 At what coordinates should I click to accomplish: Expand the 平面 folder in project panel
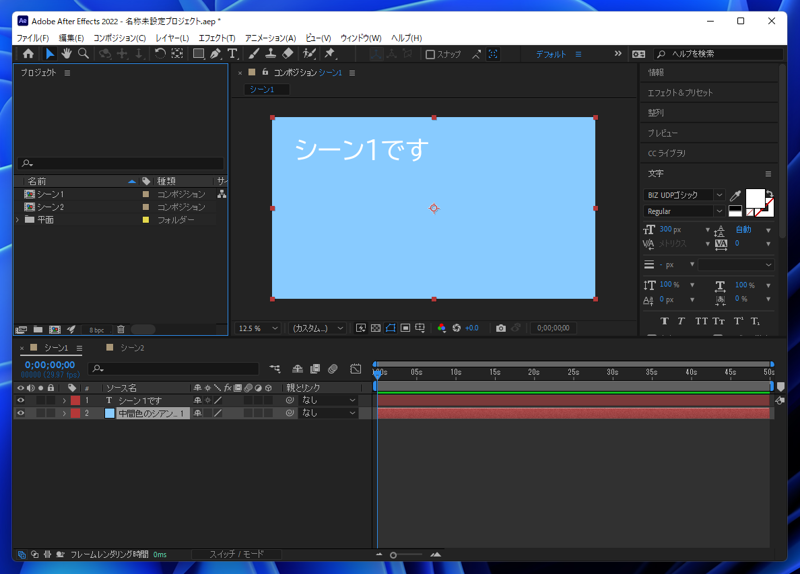[x=18, y=220]
